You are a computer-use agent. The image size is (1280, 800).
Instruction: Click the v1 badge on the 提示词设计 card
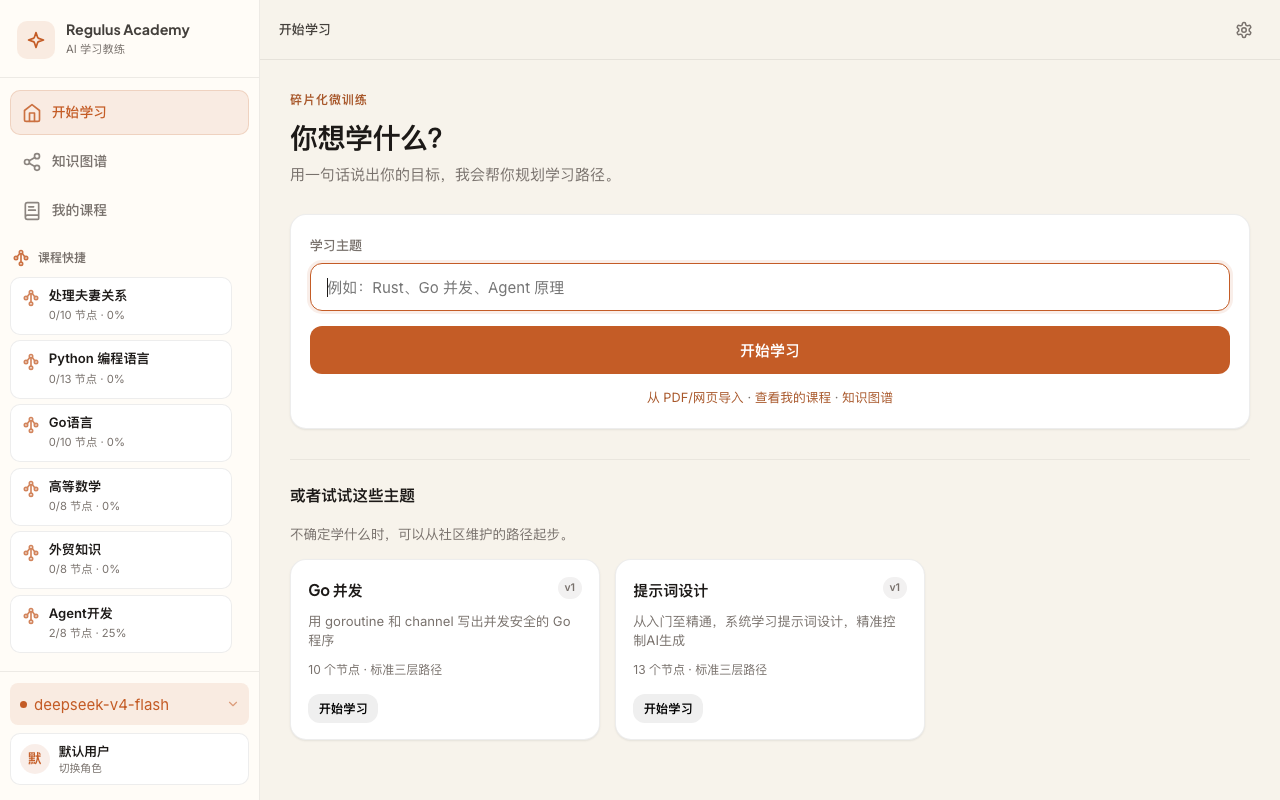point(895,588)
